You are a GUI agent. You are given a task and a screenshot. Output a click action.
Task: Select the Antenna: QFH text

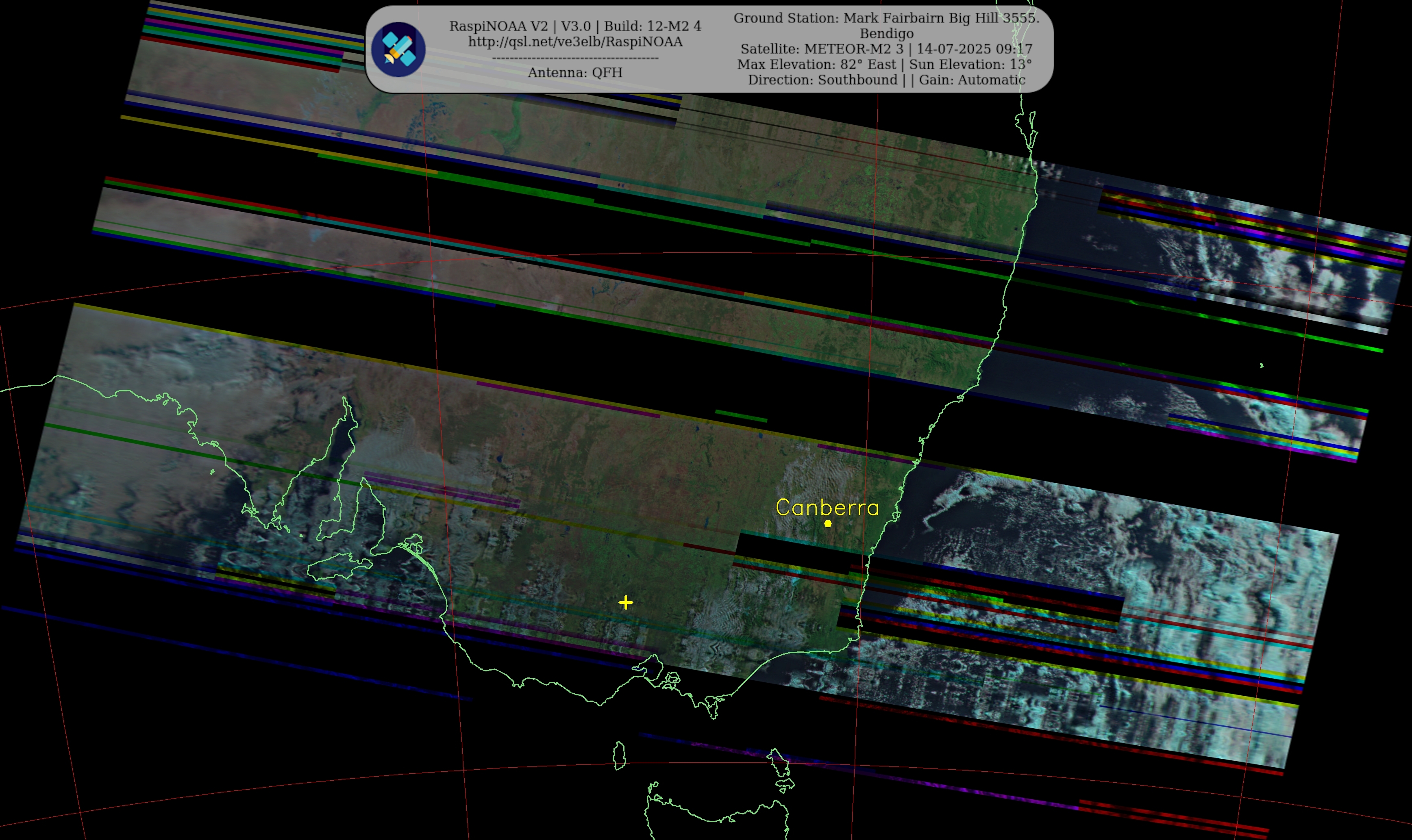(574, 72)
